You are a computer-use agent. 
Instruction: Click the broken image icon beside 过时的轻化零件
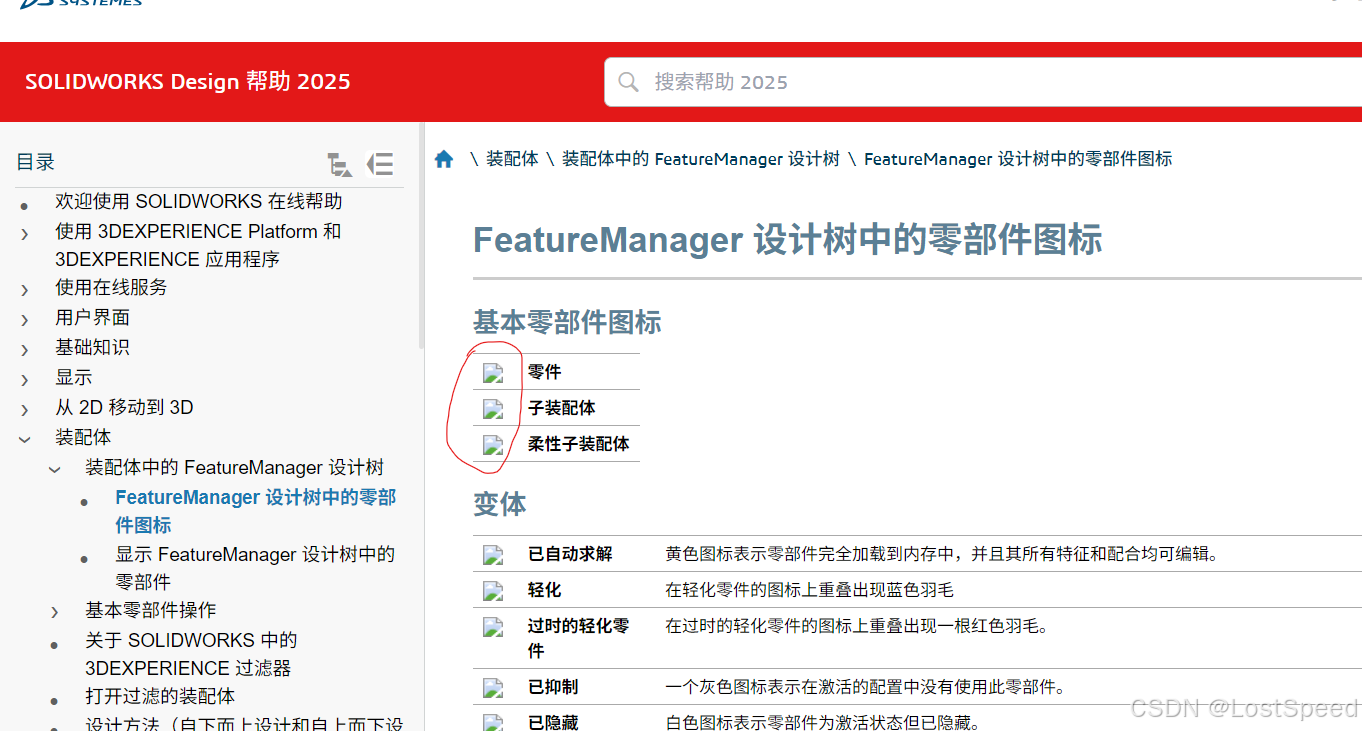(x=493, y=627)
